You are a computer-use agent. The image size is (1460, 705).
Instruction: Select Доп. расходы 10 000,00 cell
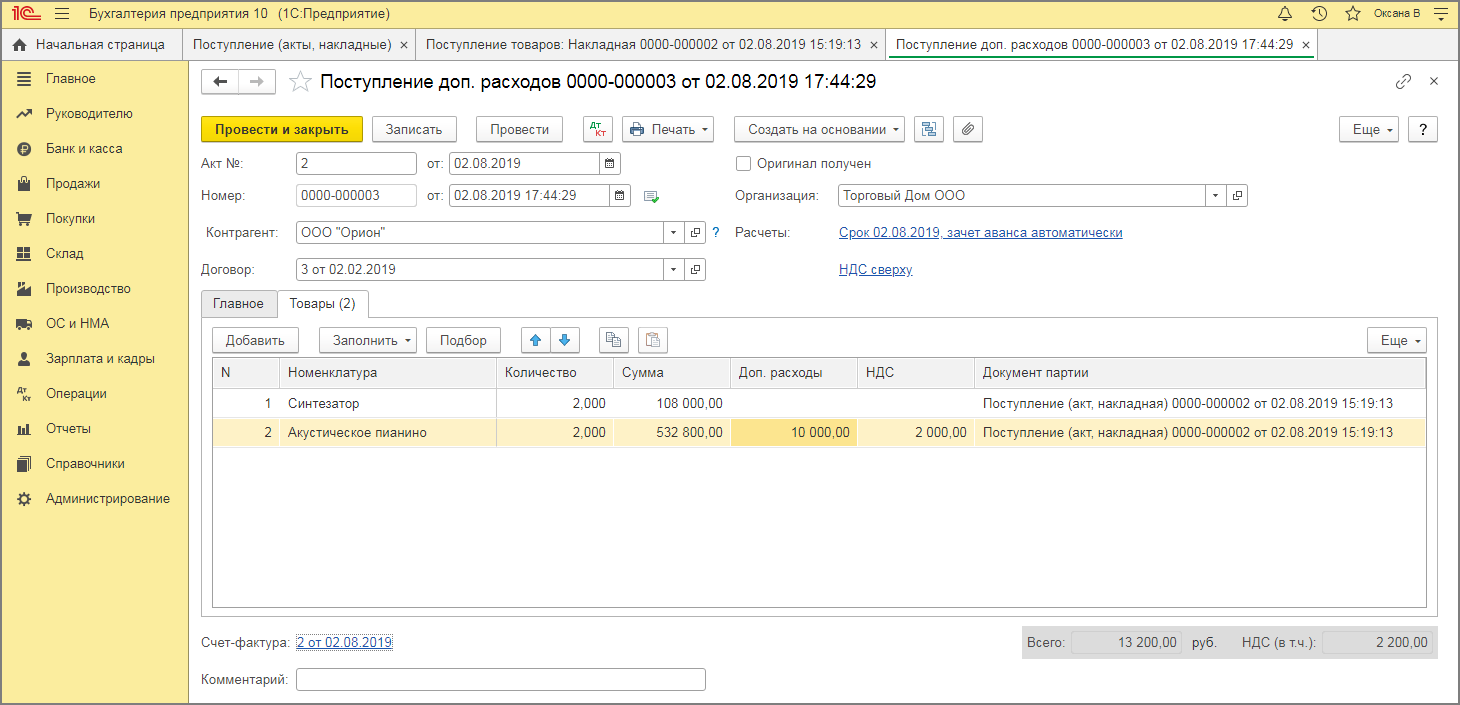pyautogui.click(x=794, y=433)
